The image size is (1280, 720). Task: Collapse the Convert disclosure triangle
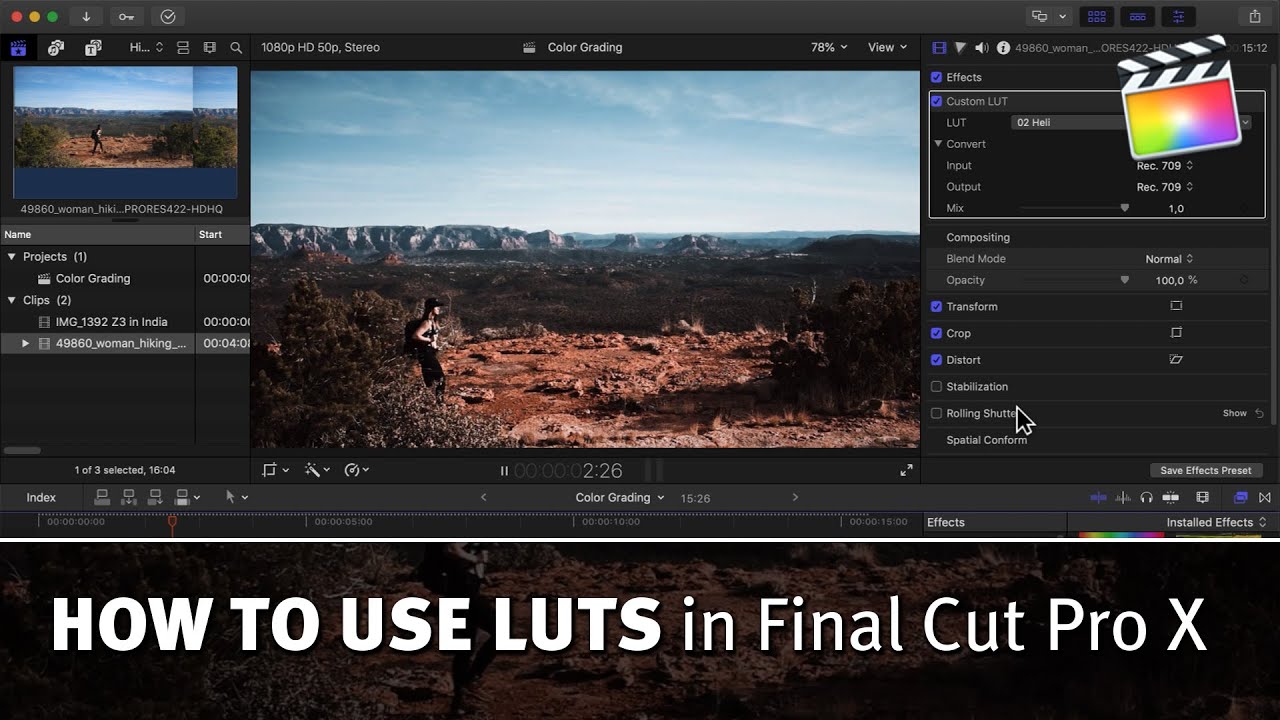coord(939,144)
